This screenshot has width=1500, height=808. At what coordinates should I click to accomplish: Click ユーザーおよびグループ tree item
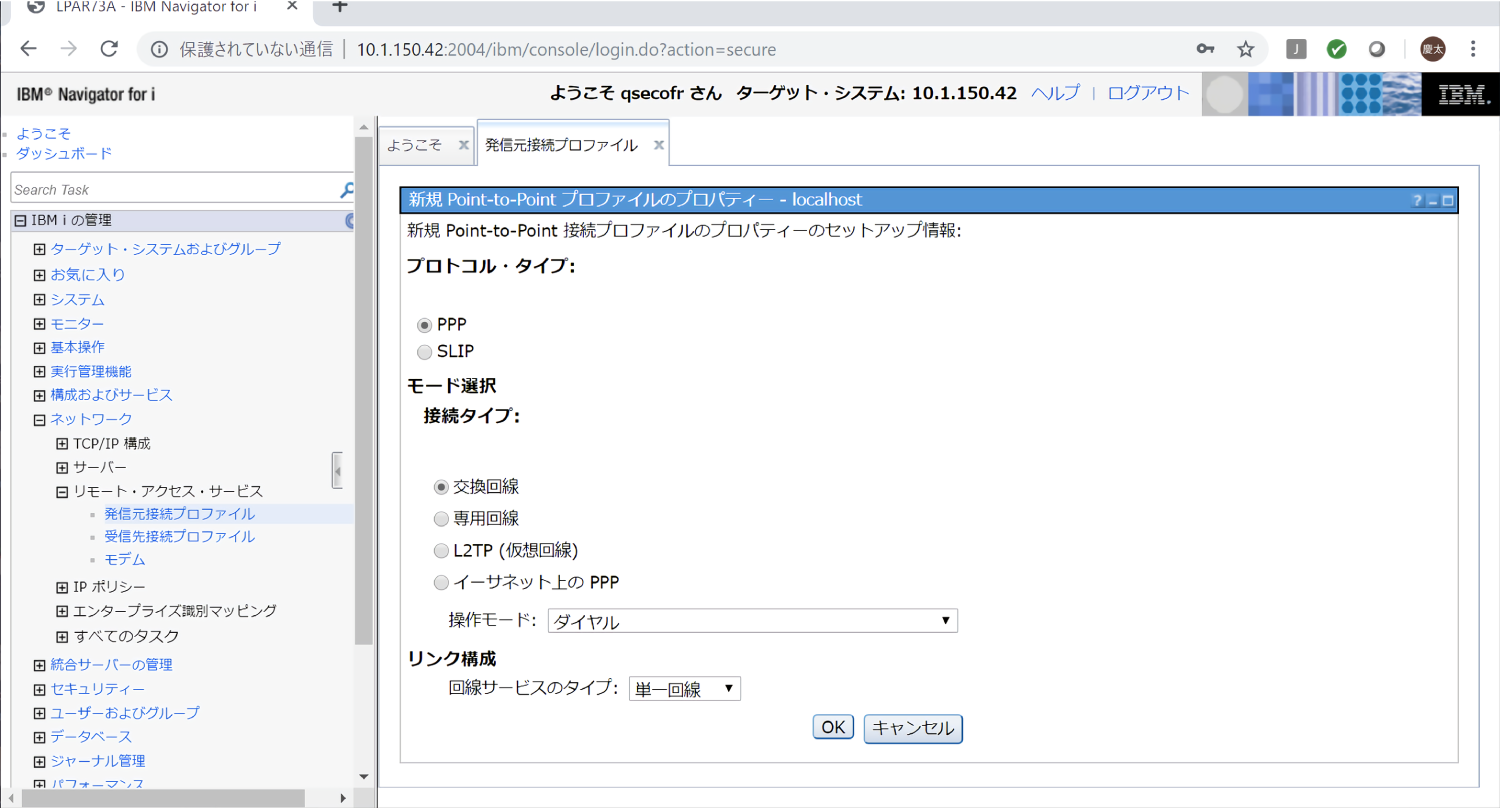click(125, 713)
